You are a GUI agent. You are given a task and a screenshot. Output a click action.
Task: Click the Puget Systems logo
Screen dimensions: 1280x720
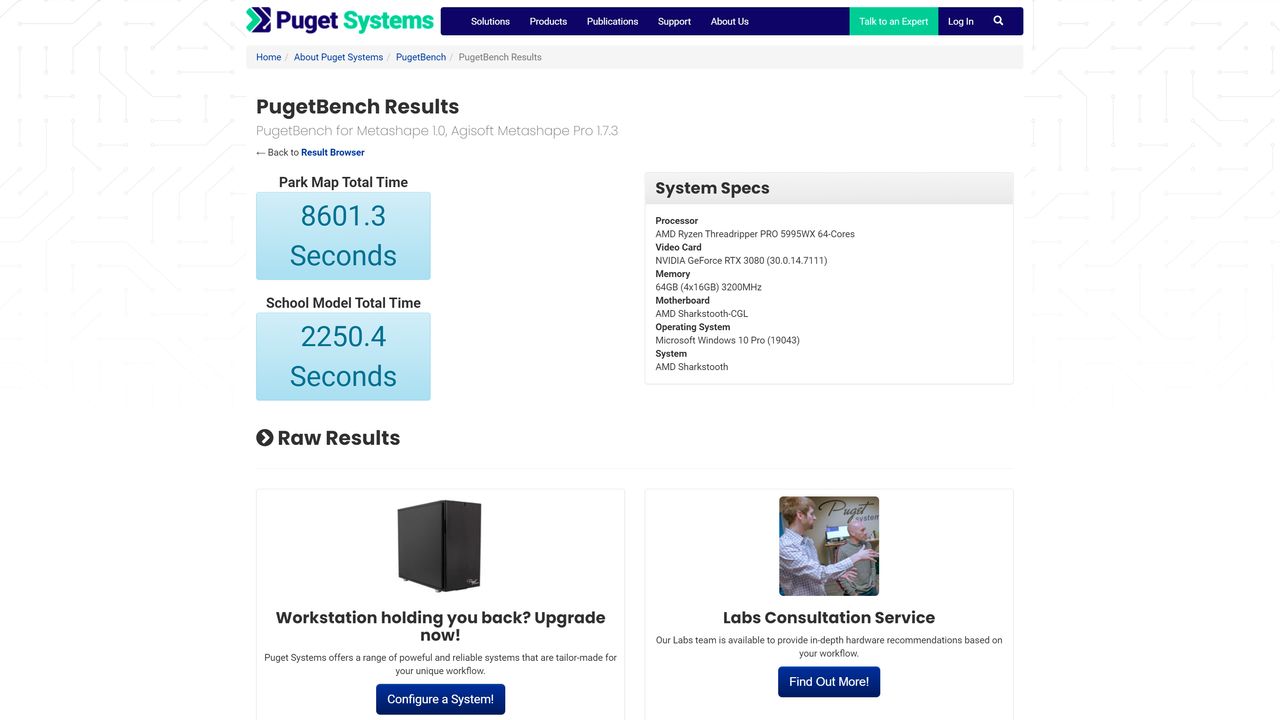(340, 20)
